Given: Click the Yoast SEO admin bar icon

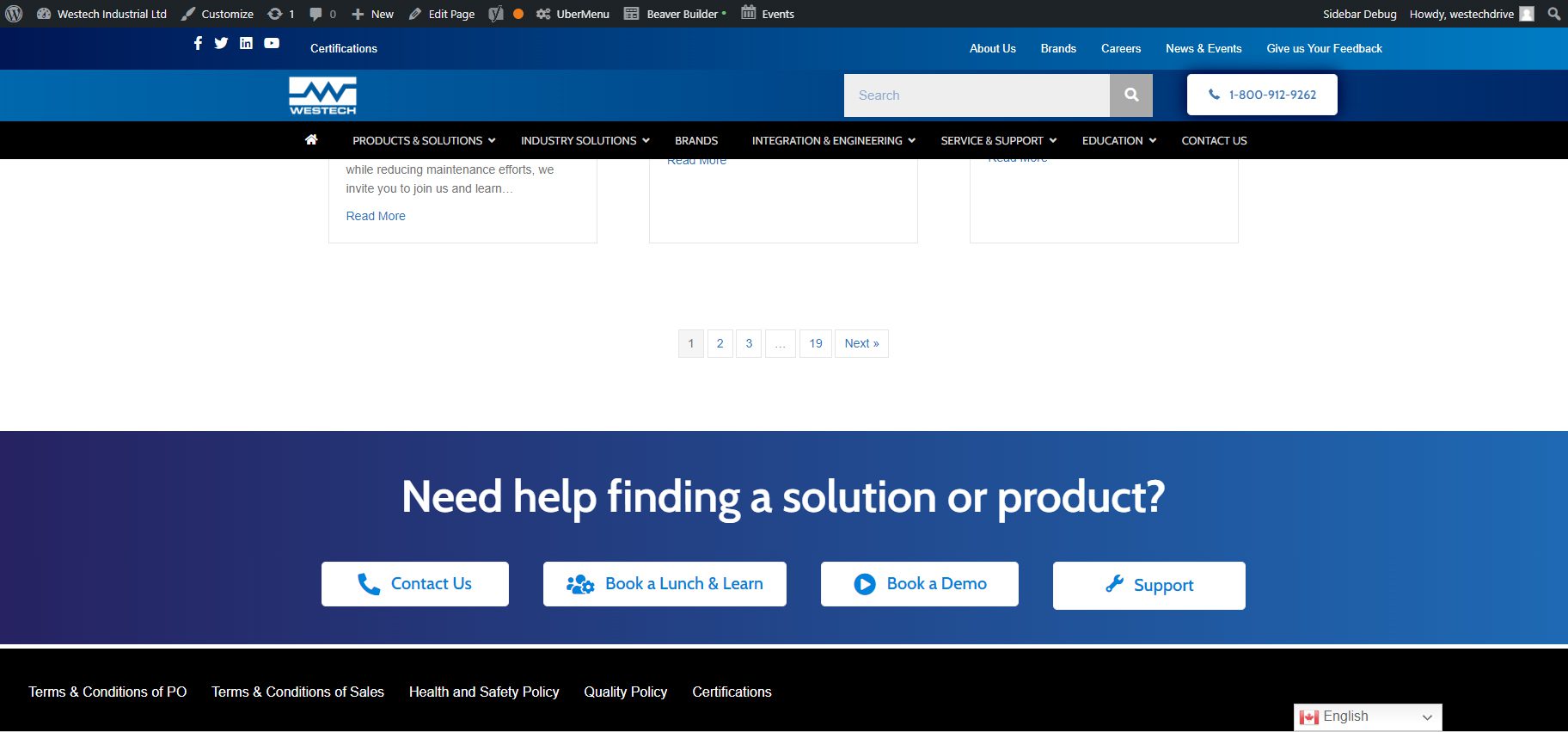Looking at the screenshot, I should pos(496,14).
